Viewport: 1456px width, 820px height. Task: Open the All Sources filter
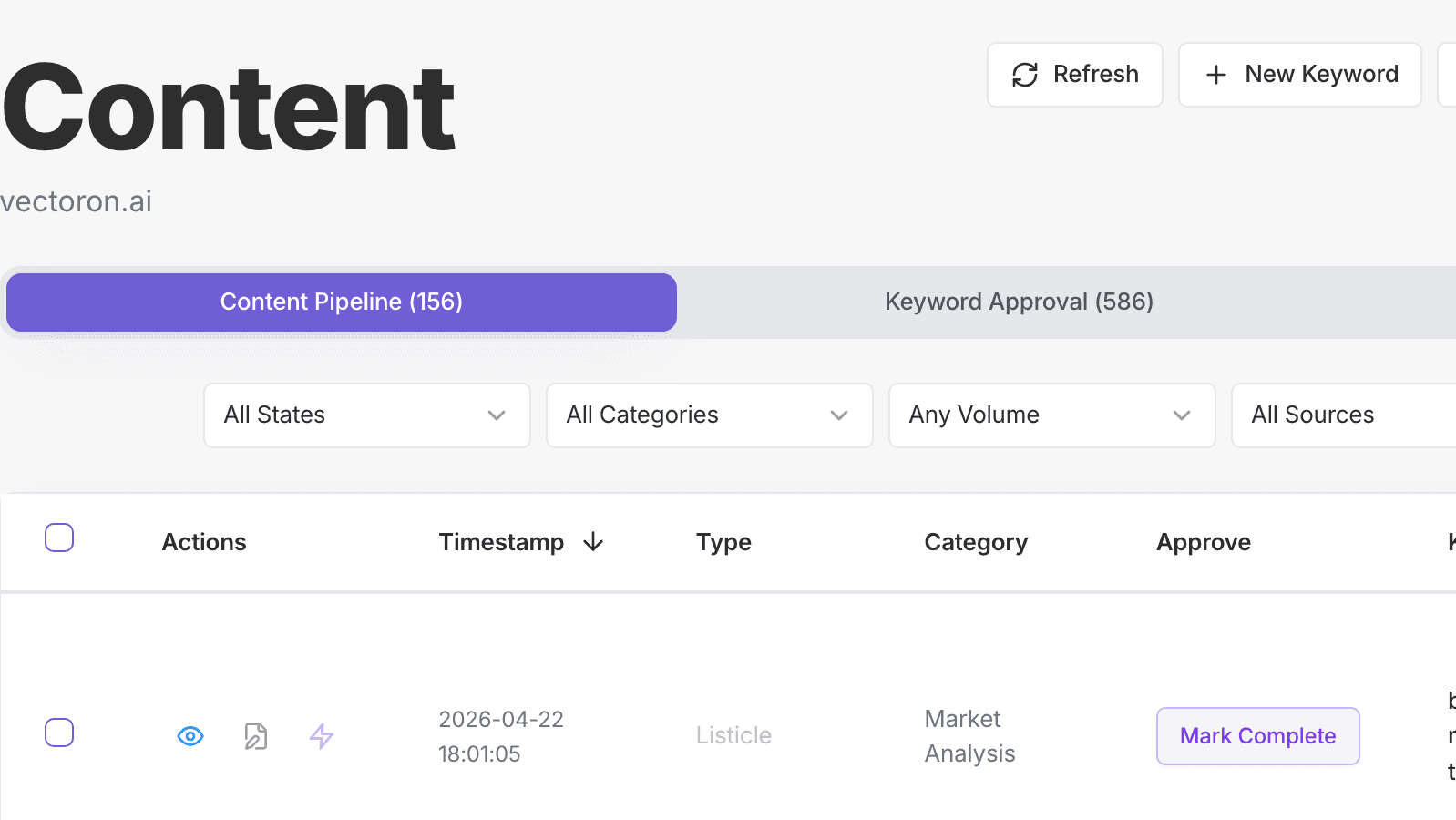(1344, 415)
